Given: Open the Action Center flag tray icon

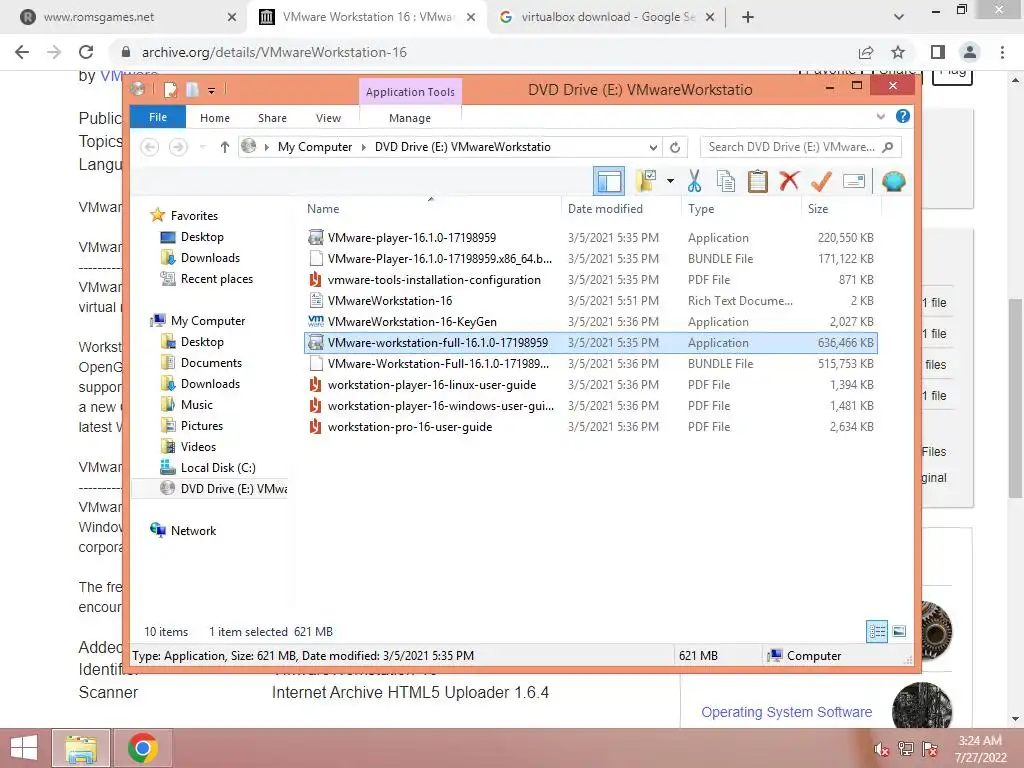Looking at the screenshot, I should [x=931, y=749].
